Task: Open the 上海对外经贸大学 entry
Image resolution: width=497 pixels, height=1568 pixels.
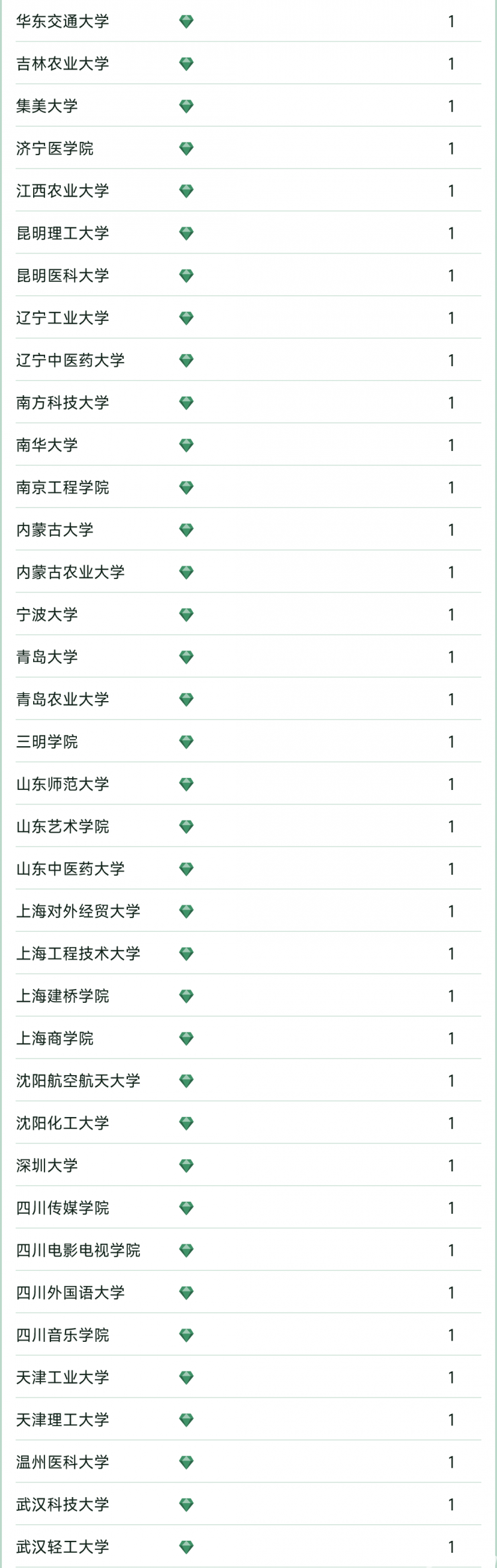Action: [78, 911]
